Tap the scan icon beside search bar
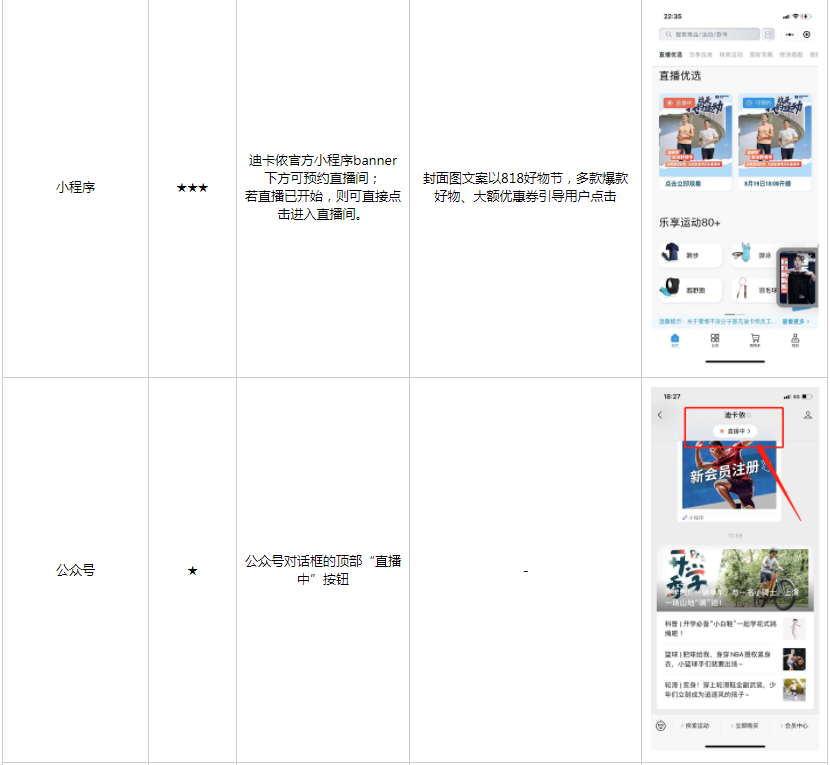The image size is (830, 765). coord(769,34)
